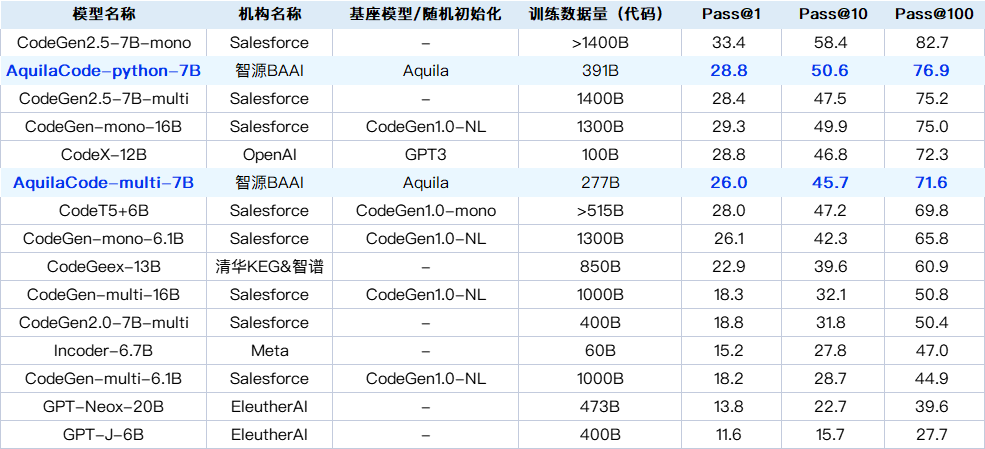Click the CodeX-12B model cell
The image size is (985, 449).
[103, 155]
